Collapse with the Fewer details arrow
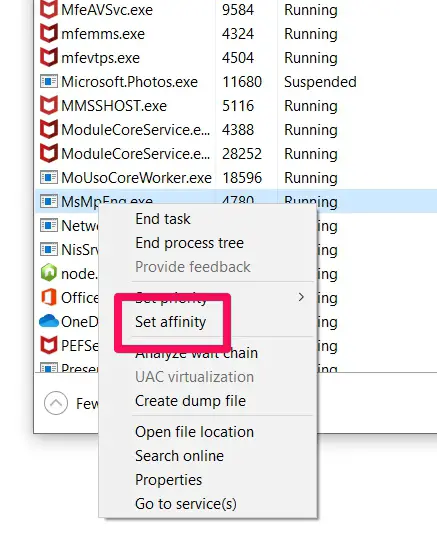This screenshot has height=534, width=437. pyautogui.click(x=56, y=403)
